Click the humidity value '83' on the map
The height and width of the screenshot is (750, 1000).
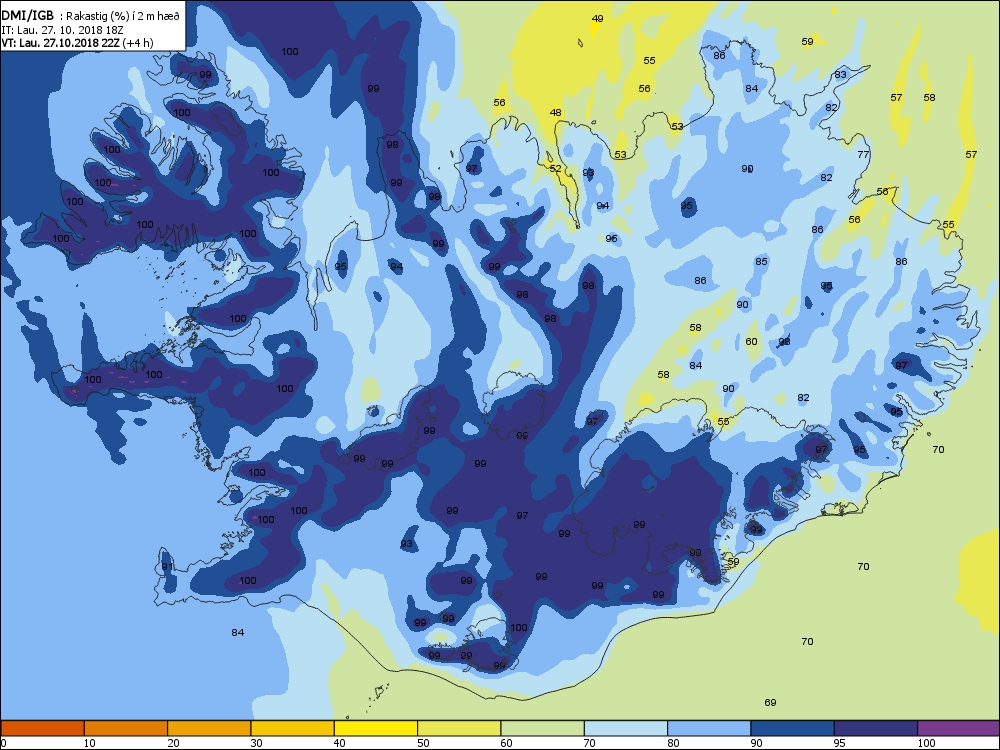841,75
